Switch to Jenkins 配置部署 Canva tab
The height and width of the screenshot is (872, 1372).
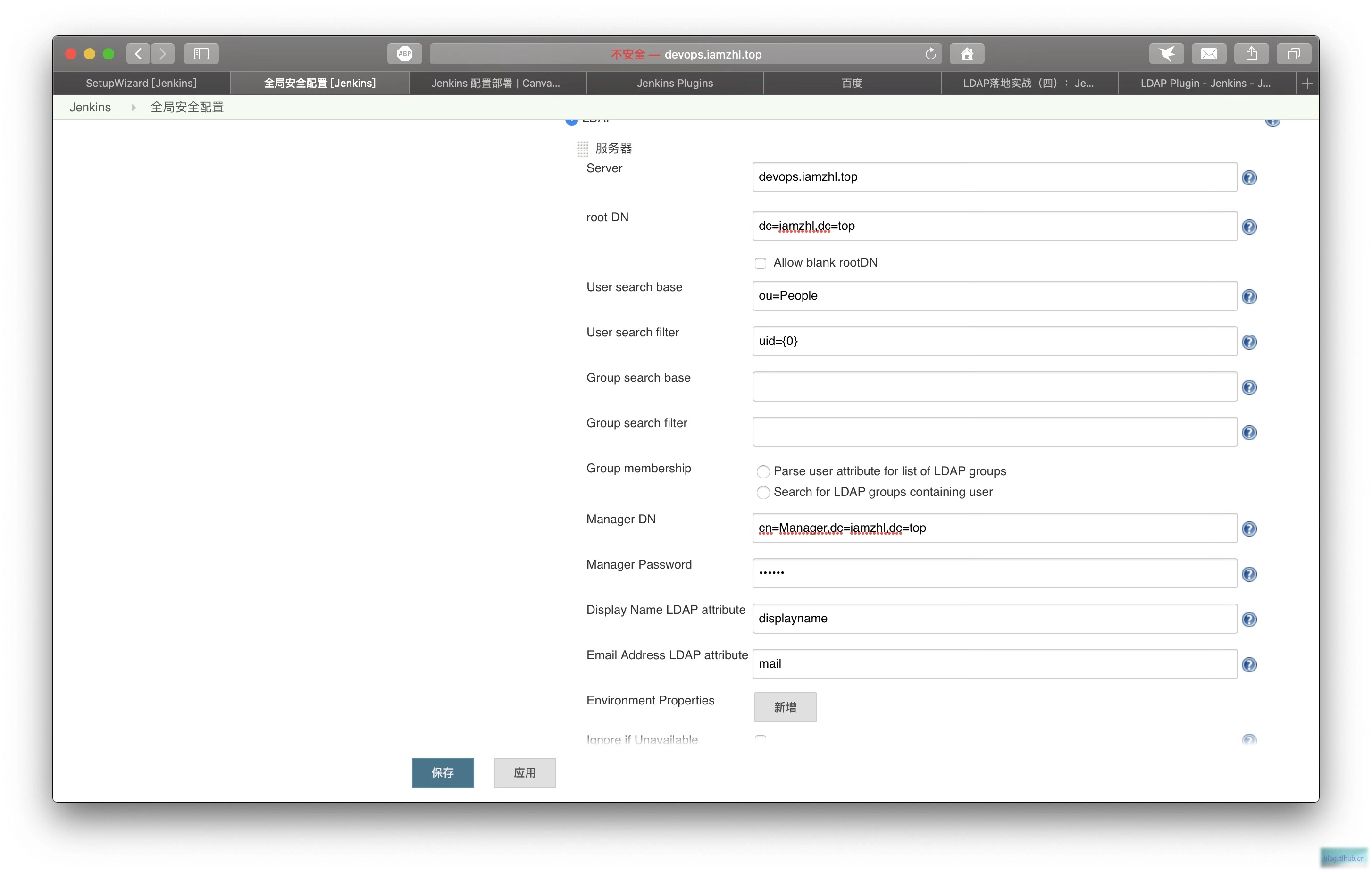pos(497,83)
